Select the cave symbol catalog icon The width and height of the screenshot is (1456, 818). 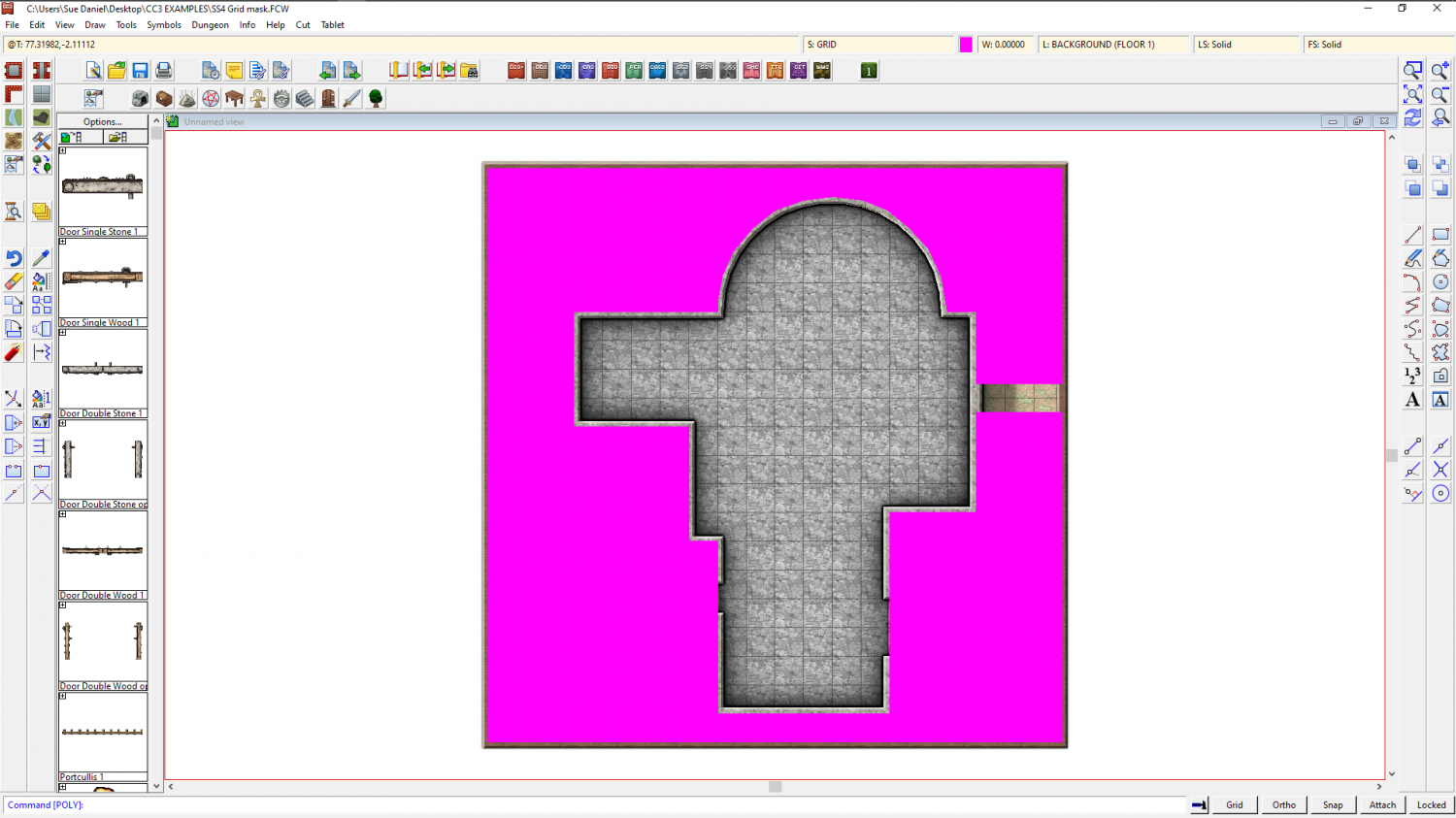(141, 98)
